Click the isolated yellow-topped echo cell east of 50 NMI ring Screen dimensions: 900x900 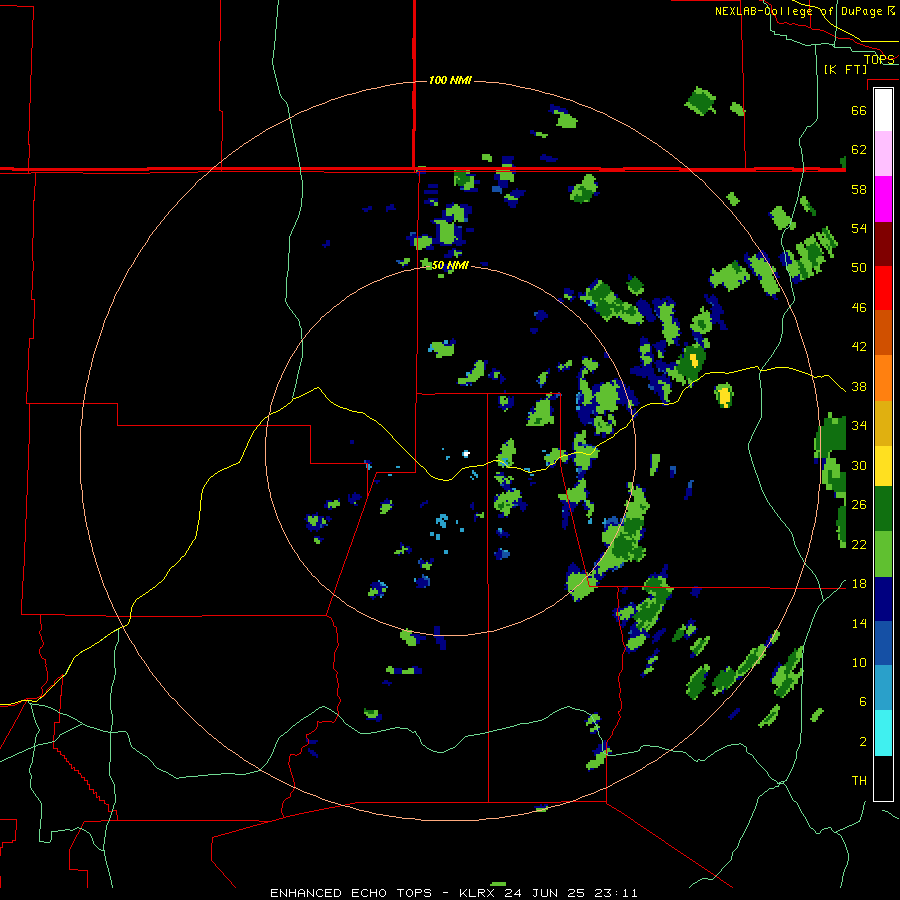[724, 395]
